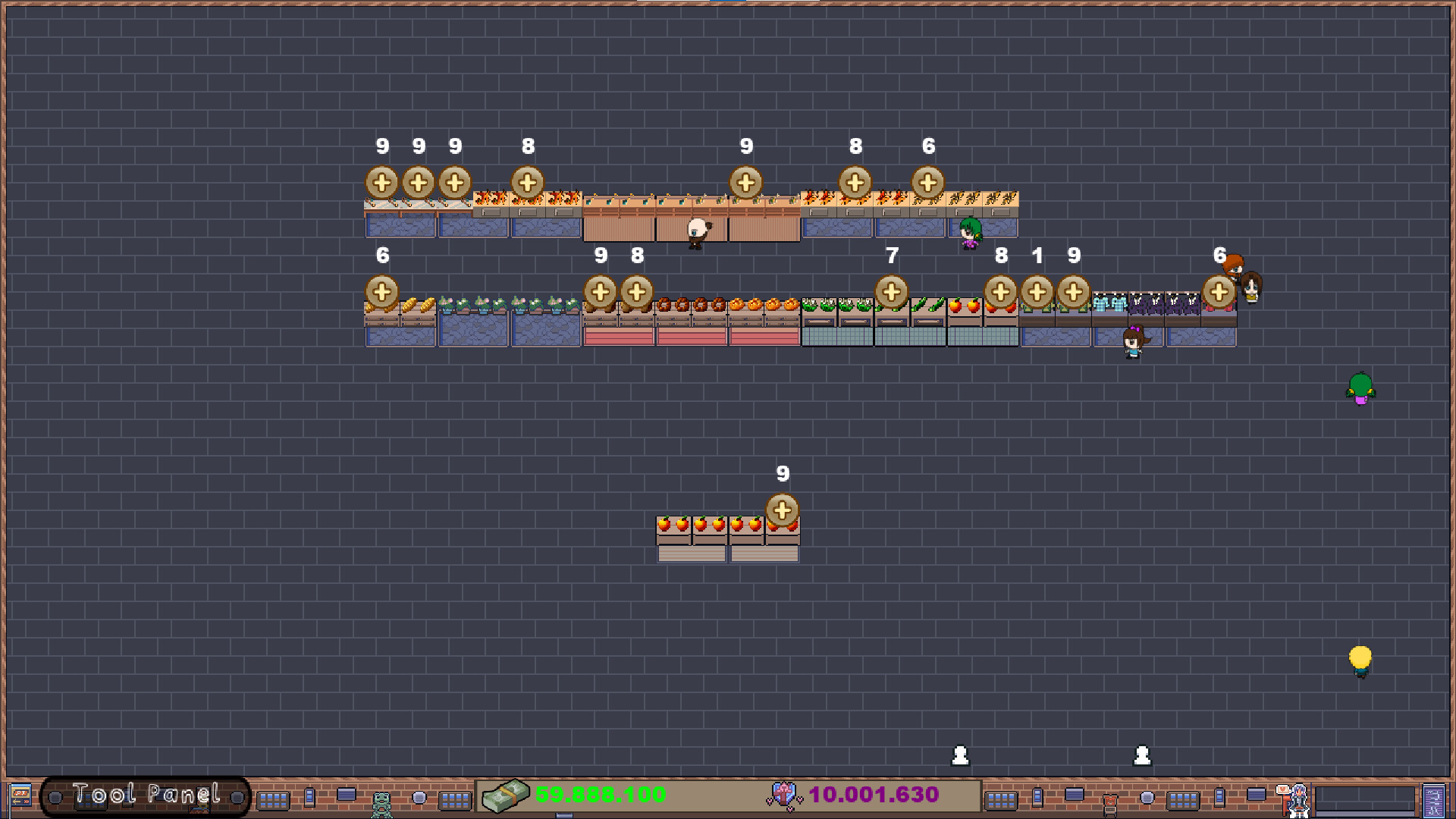Click the white person silhouette marker near the bottom
This screenshot has height=819, width=1456.
point(962,755)
